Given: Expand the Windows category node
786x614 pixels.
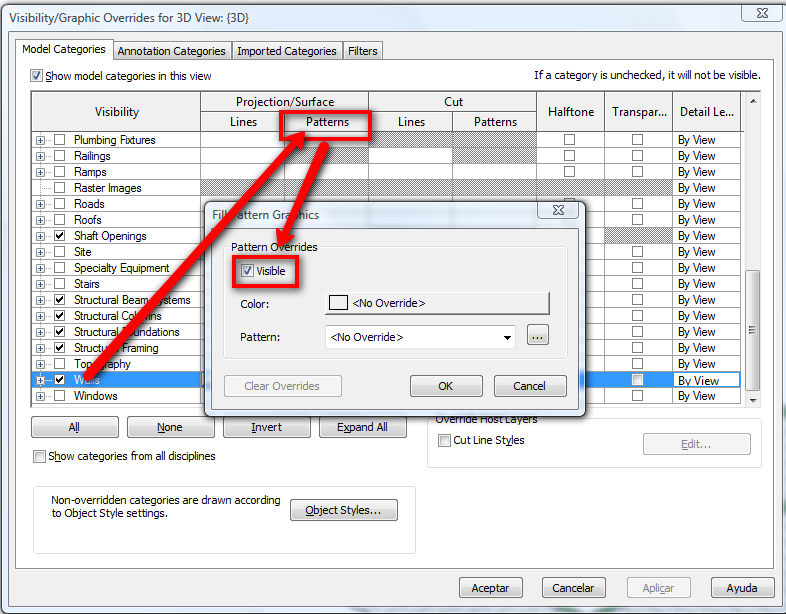Looking at the screenshot, I should pos(41,396).
